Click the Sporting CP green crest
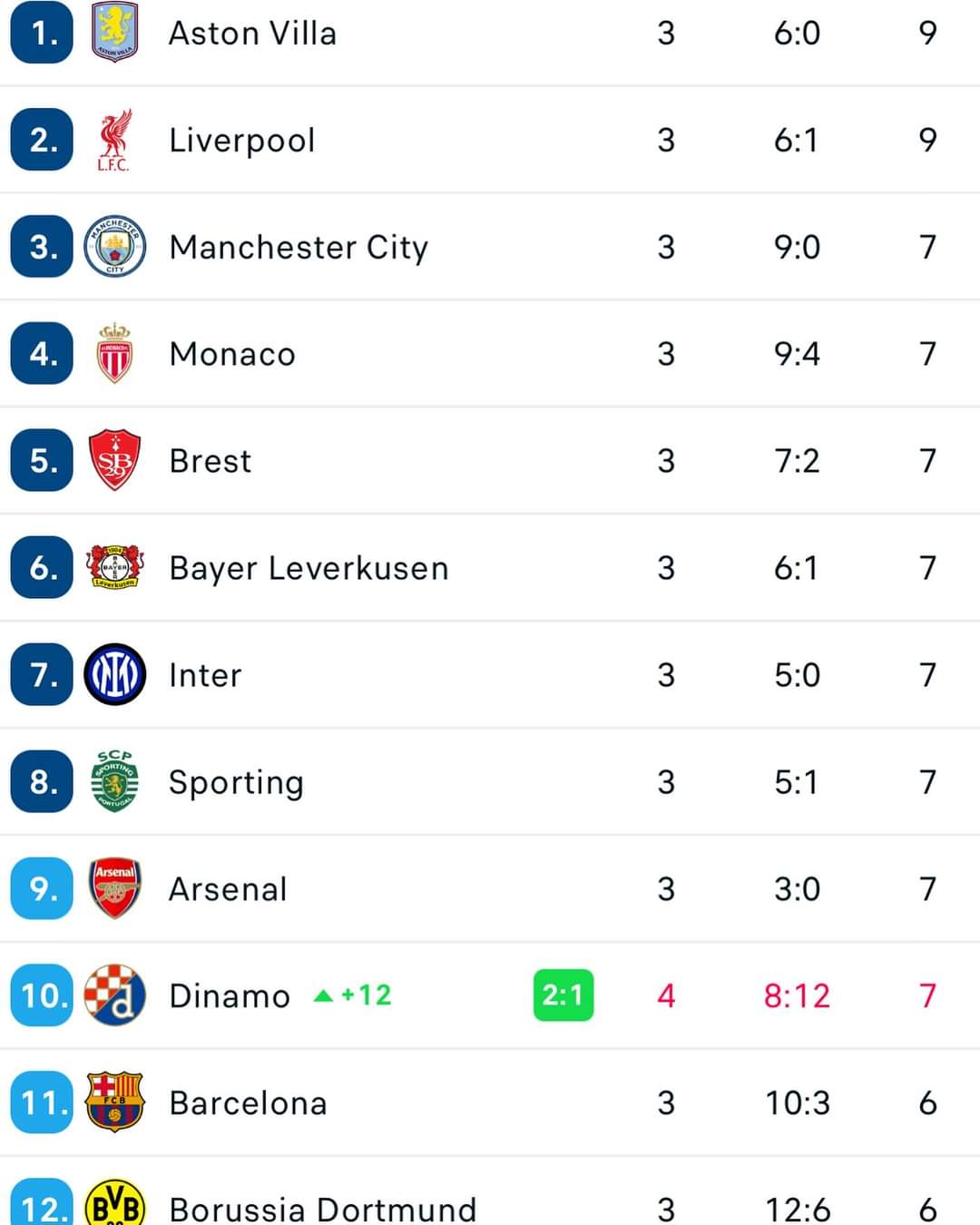The height and width of the screenshot is (1225, 980). pos(114,781)
